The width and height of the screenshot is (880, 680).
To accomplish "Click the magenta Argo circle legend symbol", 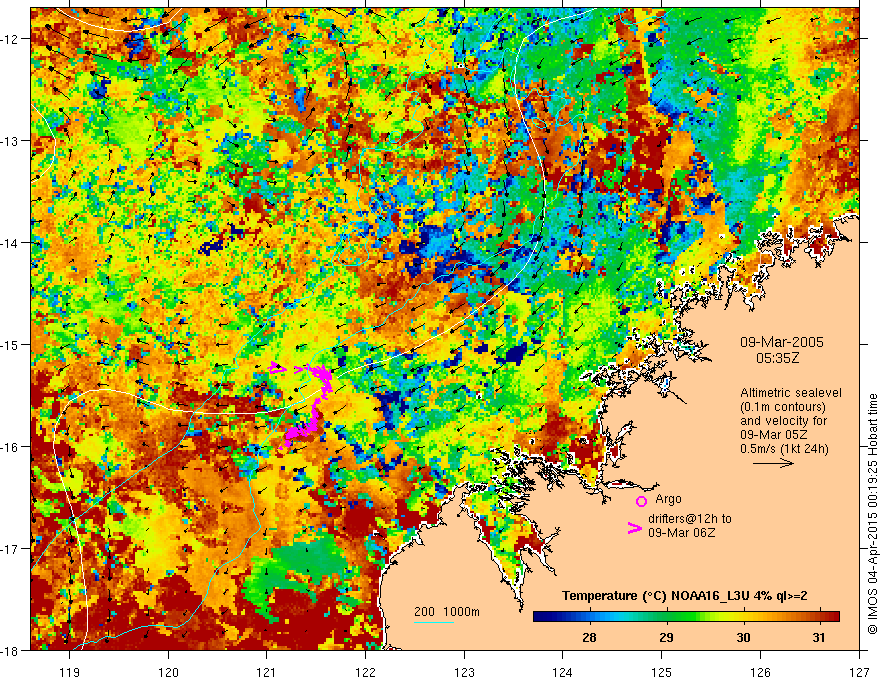I will 641,501.
